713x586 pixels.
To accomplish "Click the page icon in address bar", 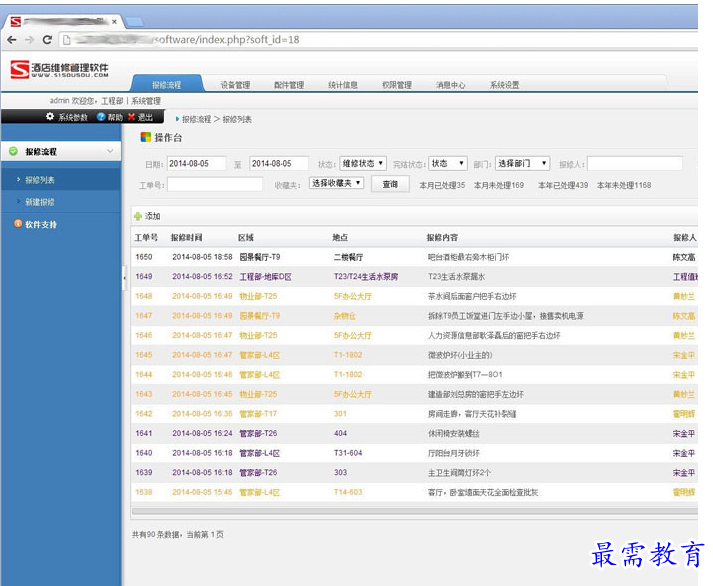I will (66, 40).
